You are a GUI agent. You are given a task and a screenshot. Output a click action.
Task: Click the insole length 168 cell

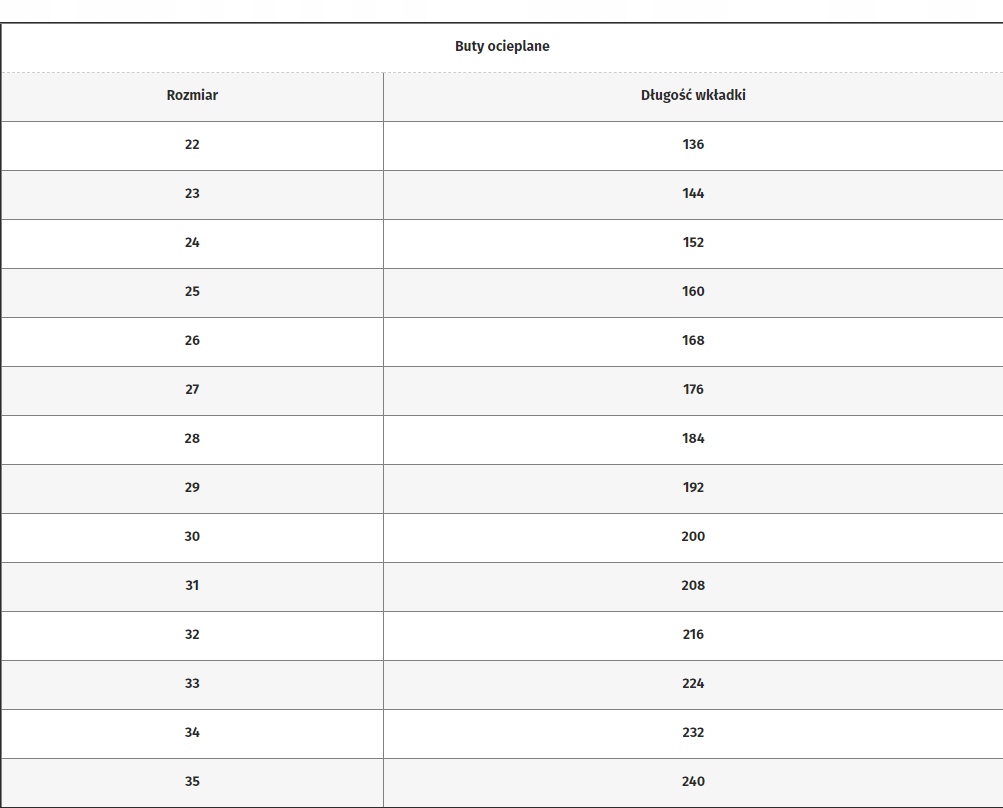tap(693, 341)
